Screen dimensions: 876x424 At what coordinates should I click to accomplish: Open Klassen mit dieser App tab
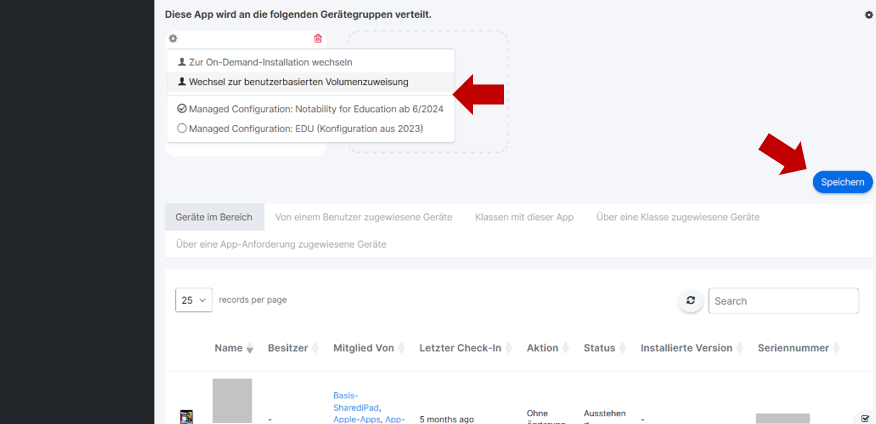coord(524,217)
